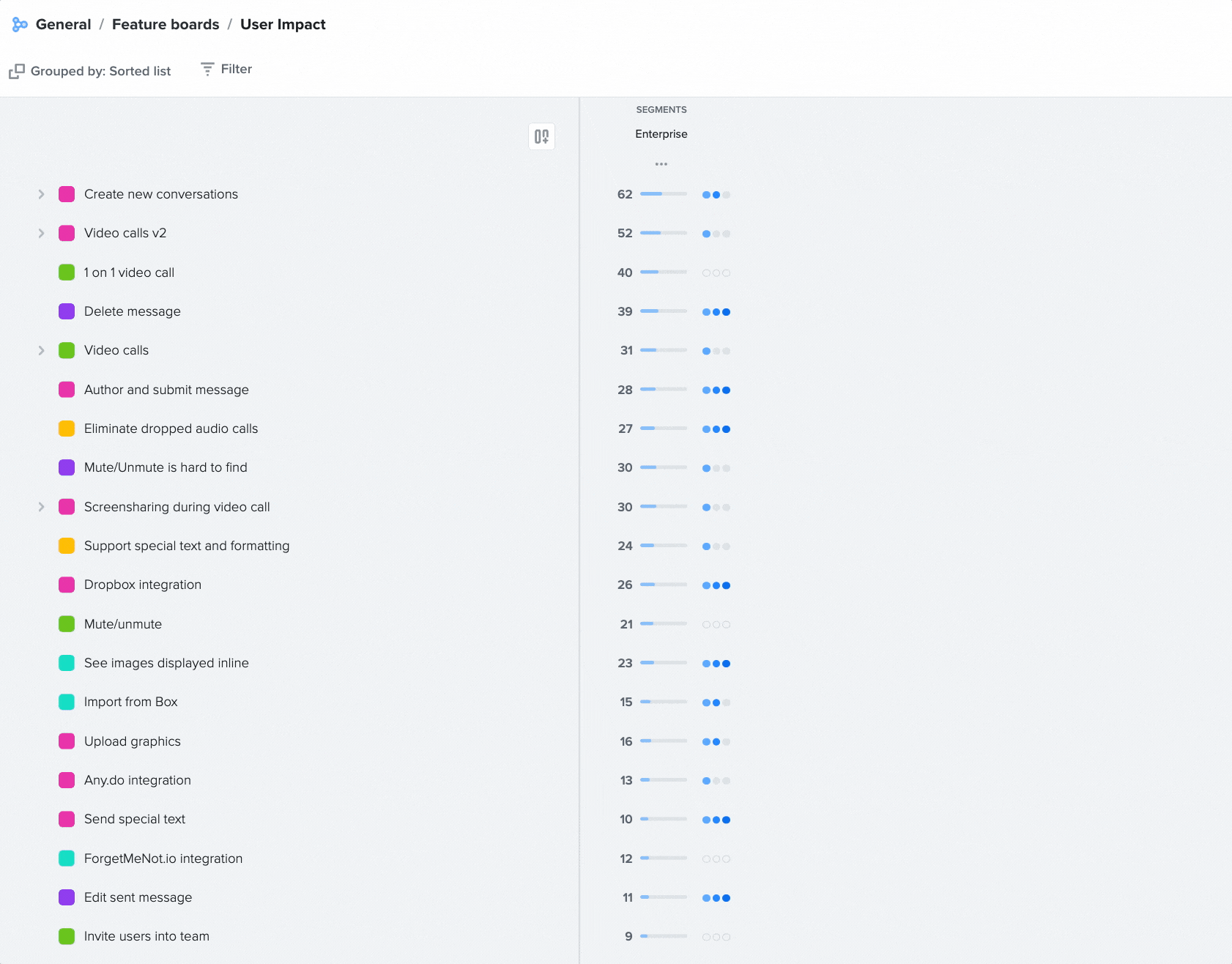
Task: Click purple status swatch of Delete message
Action: [x=67, y=311]
